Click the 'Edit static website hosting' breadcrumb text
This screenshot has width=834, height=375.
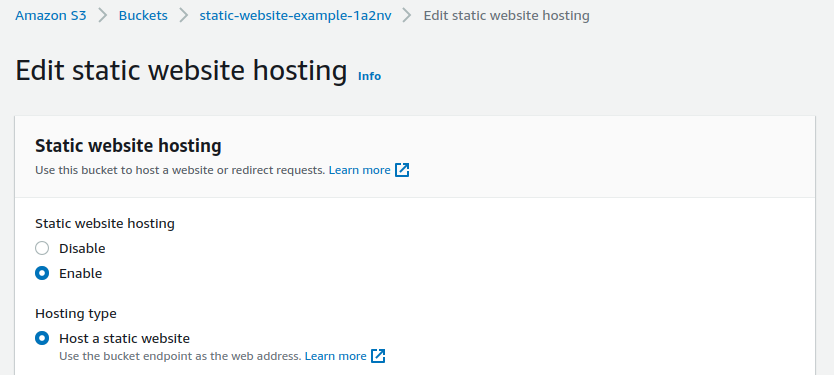(506, 15)
